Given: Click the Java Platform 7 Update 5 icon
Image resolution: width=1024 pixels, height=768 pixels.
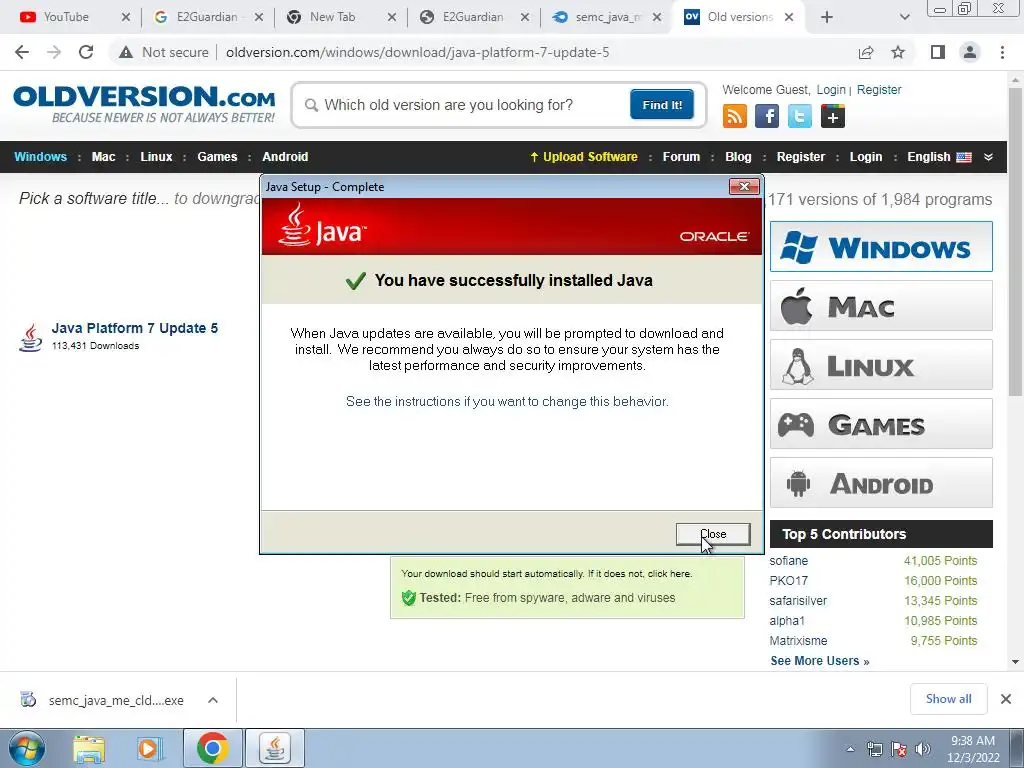Looking at the screenshot, I should point(30,338).
